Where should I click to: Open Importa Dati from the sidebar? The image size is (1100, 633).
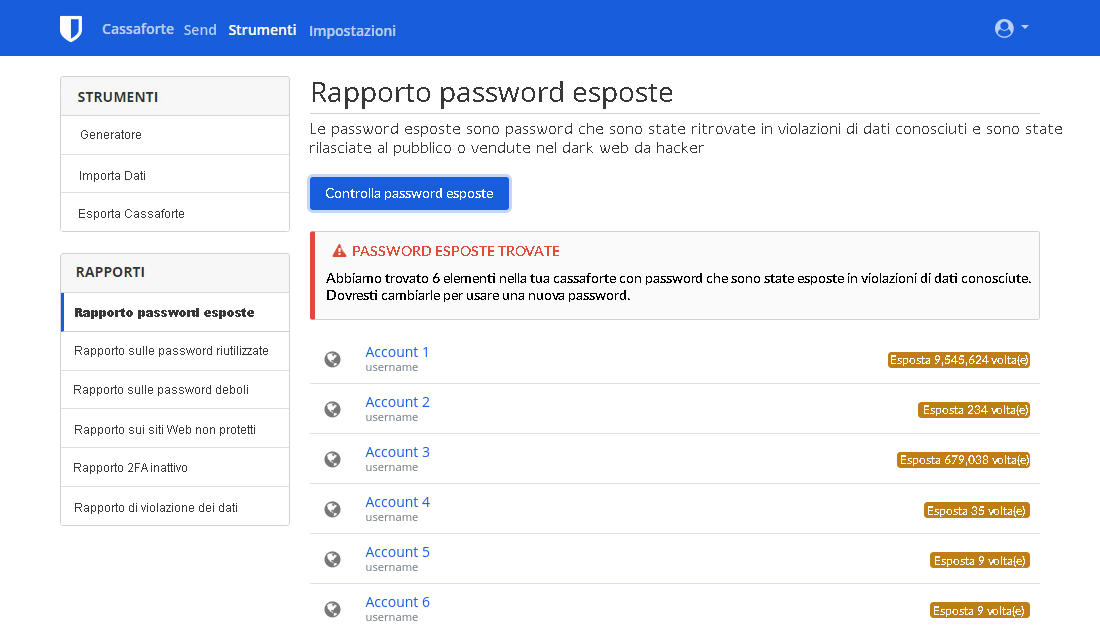point(110,173)
